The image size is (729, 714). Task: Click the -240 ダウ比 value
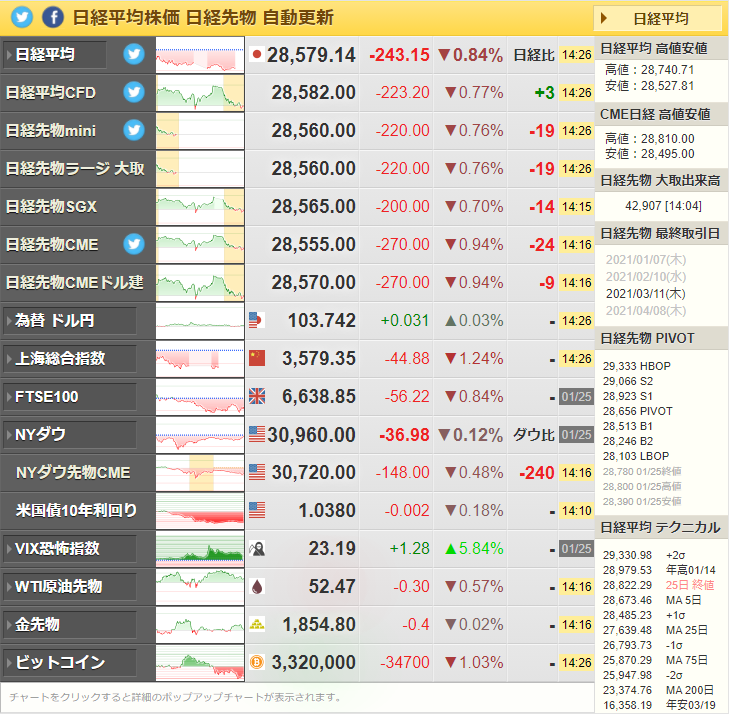click(x=537, y=473)
